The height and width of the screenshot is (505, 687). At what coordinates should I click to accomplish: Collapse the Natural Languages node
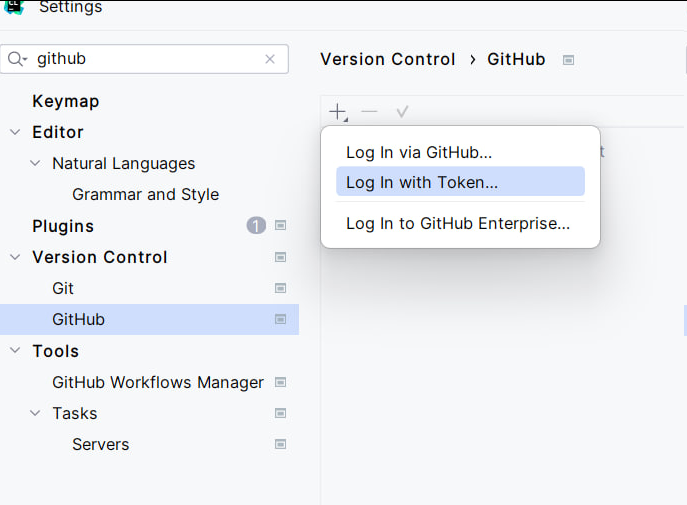point(35,163)
